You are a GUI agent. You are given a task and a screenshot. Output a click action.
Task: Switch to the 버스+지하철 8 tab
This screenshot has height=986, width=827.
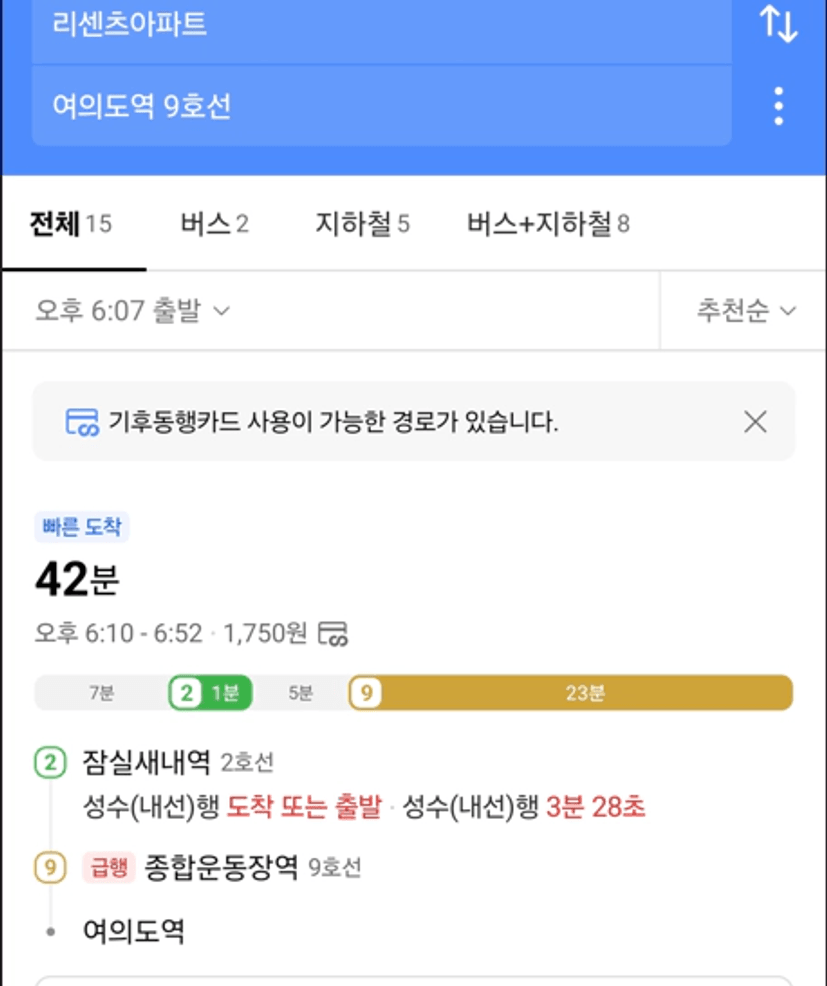[548, 224]
